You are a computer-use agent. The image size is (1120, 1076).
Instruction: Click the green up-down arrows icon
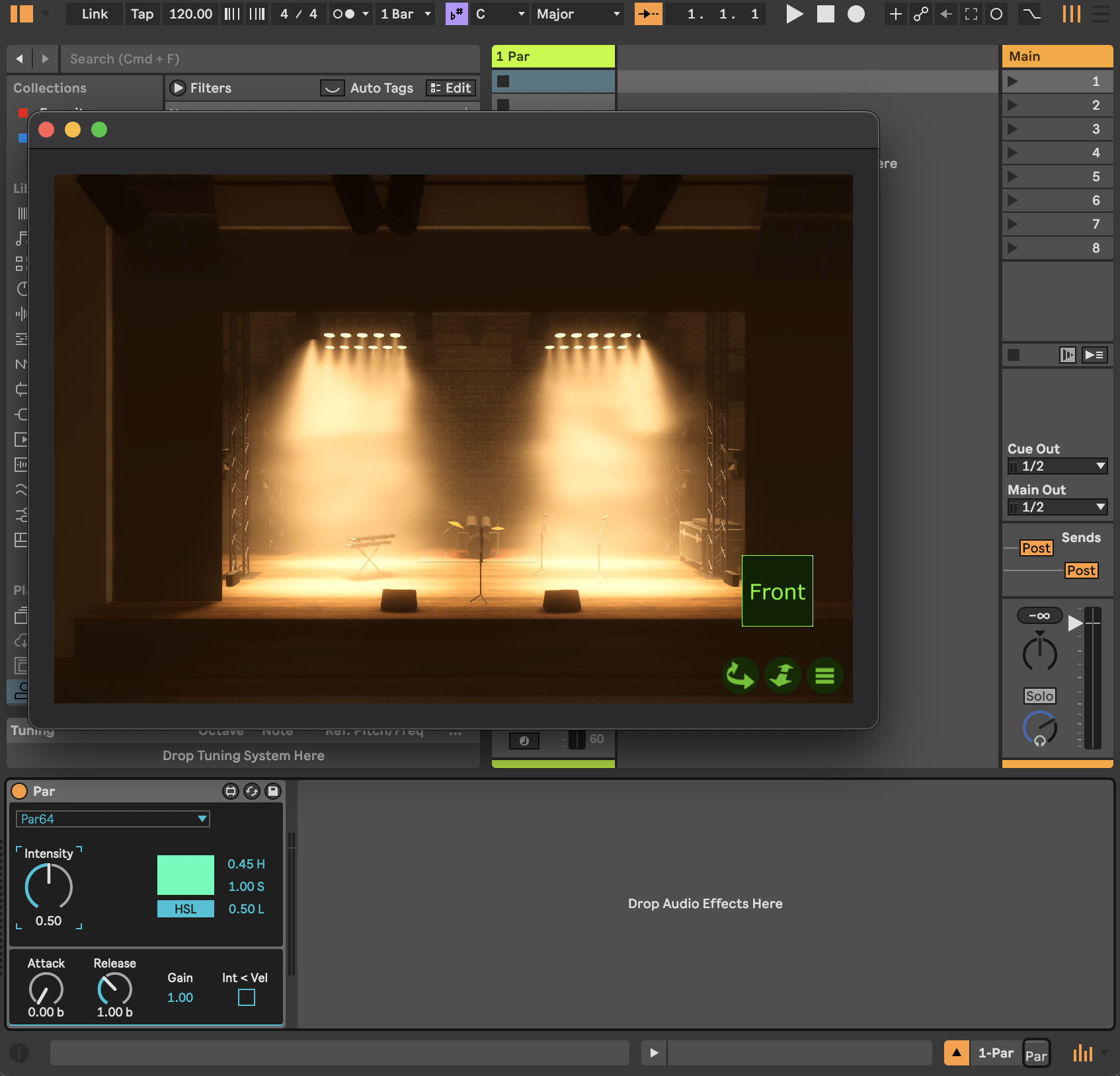(x=782, y=675)
